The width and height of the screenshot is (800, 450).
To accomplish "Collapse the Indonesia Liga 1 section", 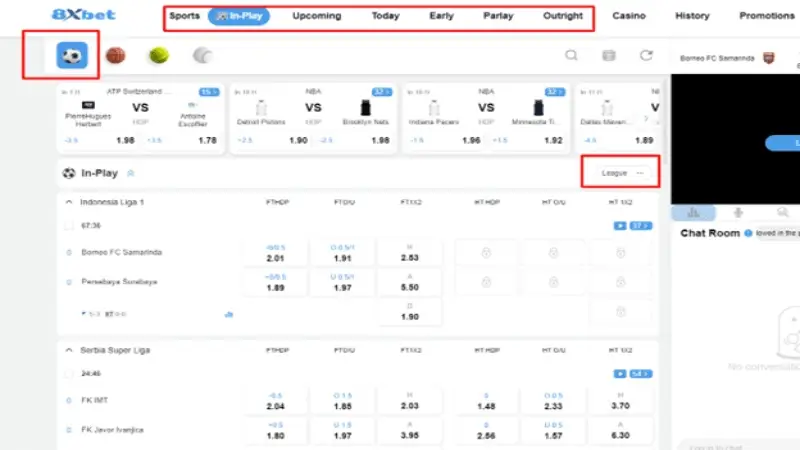I will point(69,202).
